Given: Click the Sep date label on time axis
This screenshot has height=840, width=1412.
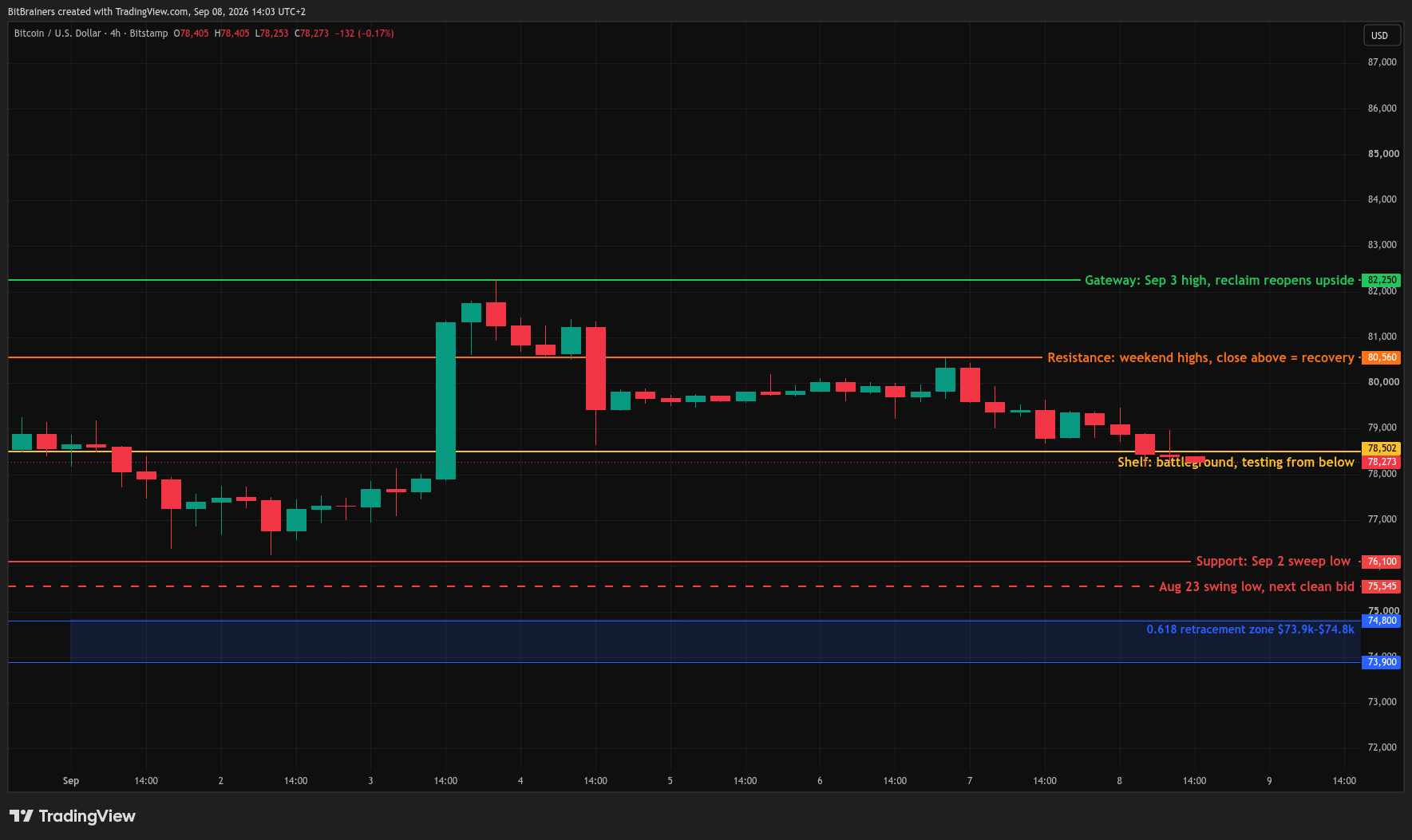Looking at the screenshot, I should (x=71, y=781).
